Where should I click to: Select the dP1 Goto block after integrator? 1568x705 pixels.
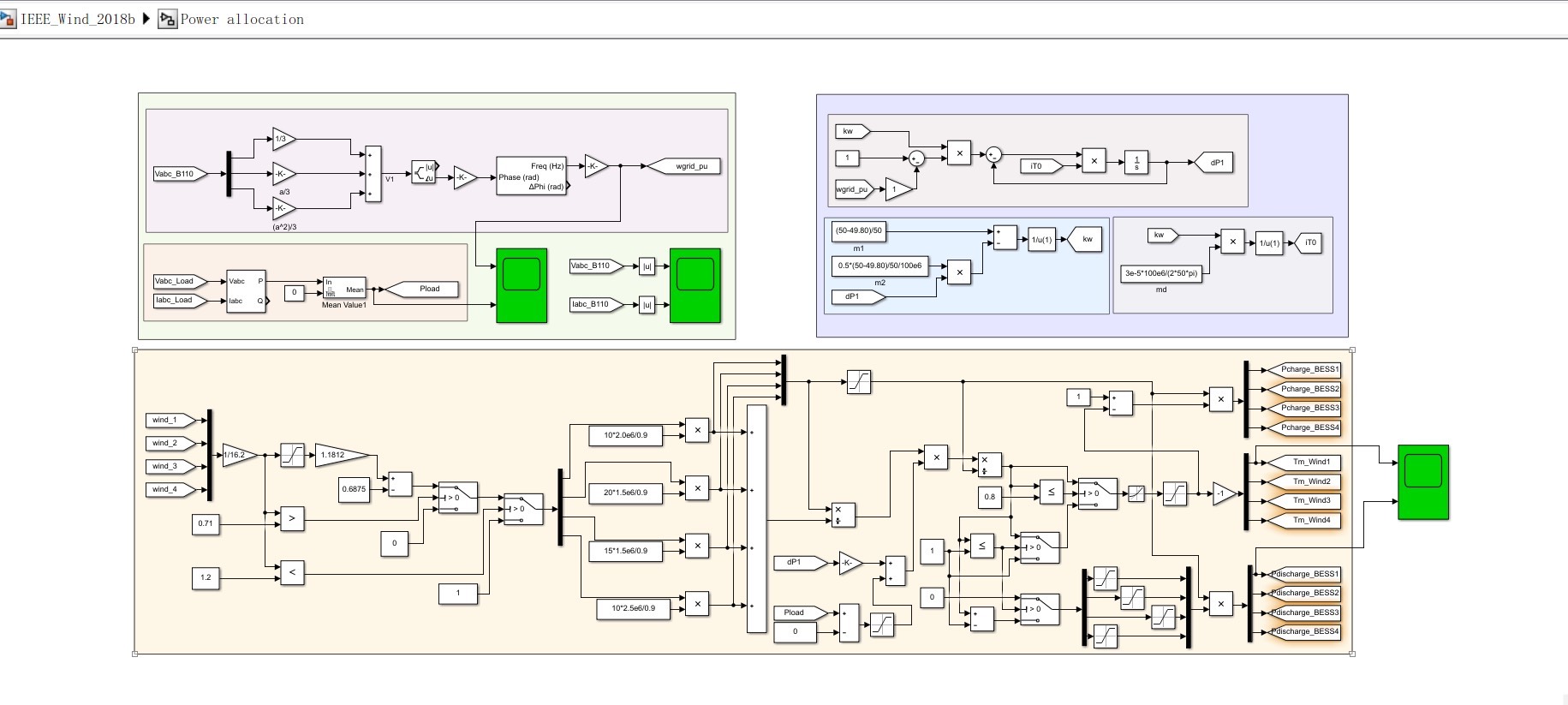[x=1213, y=163]
